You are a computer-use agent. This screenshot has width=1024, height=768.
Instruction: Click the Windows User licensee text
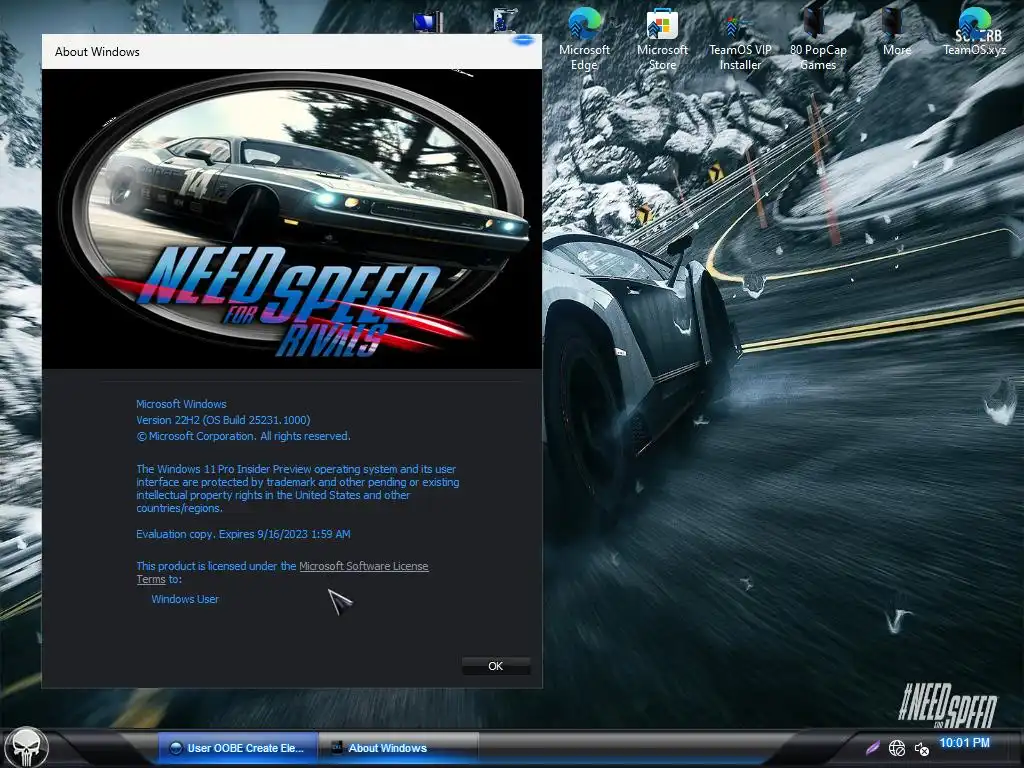pyautogui.click(x=185, y=599)
